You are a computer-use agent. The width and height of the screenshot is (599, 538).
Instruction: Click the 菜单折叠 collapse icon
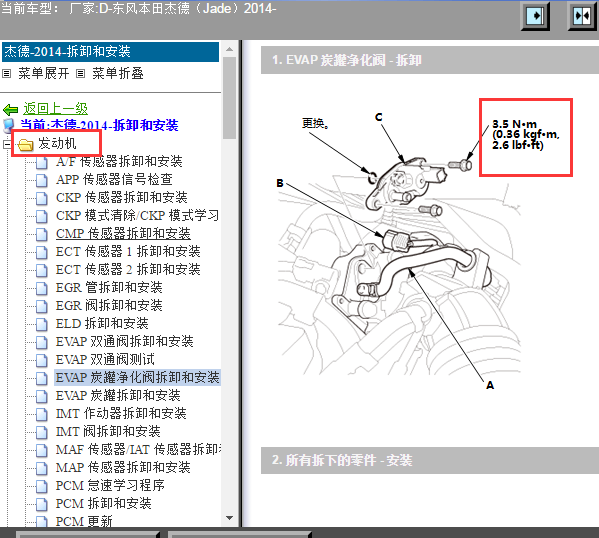point(80,73)
